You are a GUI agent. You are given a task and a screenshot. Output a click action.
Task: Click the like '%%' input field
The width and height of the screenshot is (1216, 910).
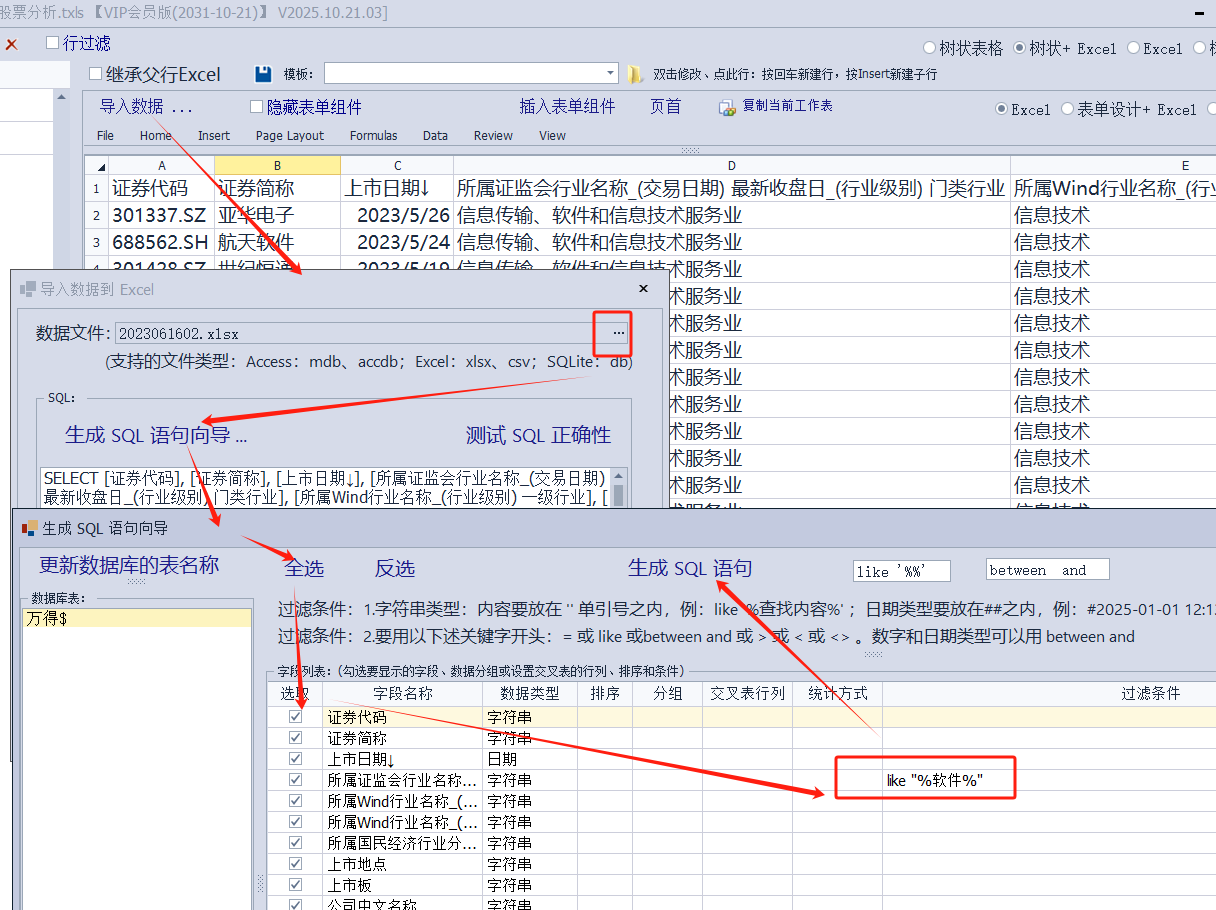[900, 571]
